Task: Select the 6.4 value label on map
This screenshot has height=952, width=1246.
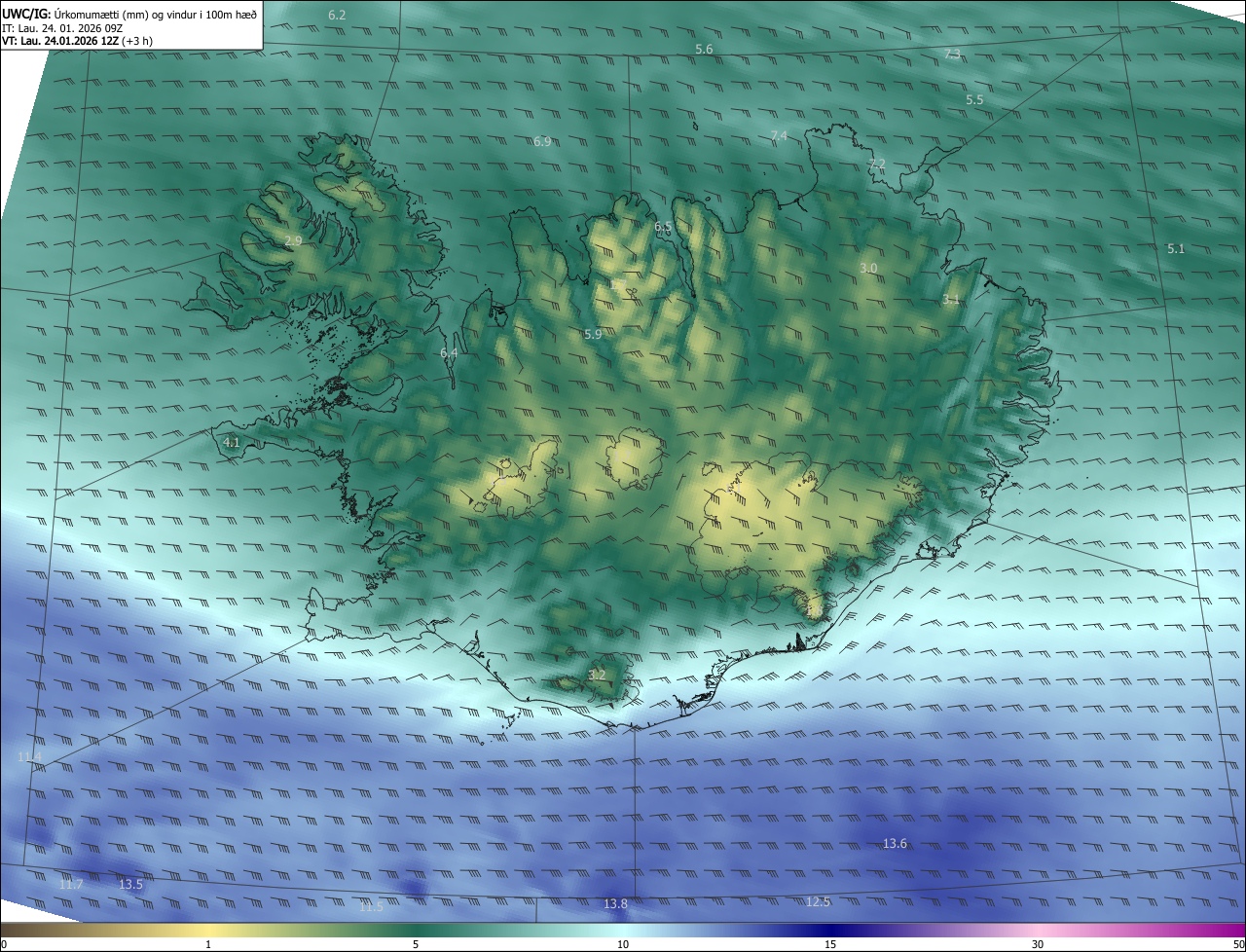Action: 449,352
